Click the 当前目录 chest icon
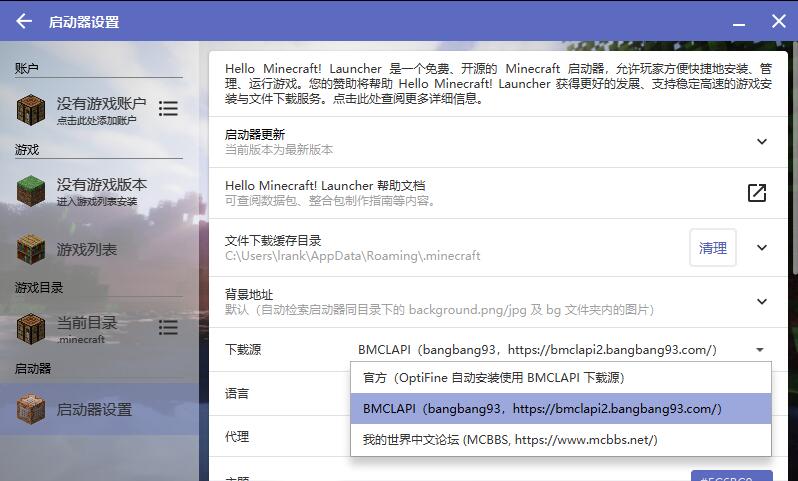798x481 pixels. click(x=31, y=328)
